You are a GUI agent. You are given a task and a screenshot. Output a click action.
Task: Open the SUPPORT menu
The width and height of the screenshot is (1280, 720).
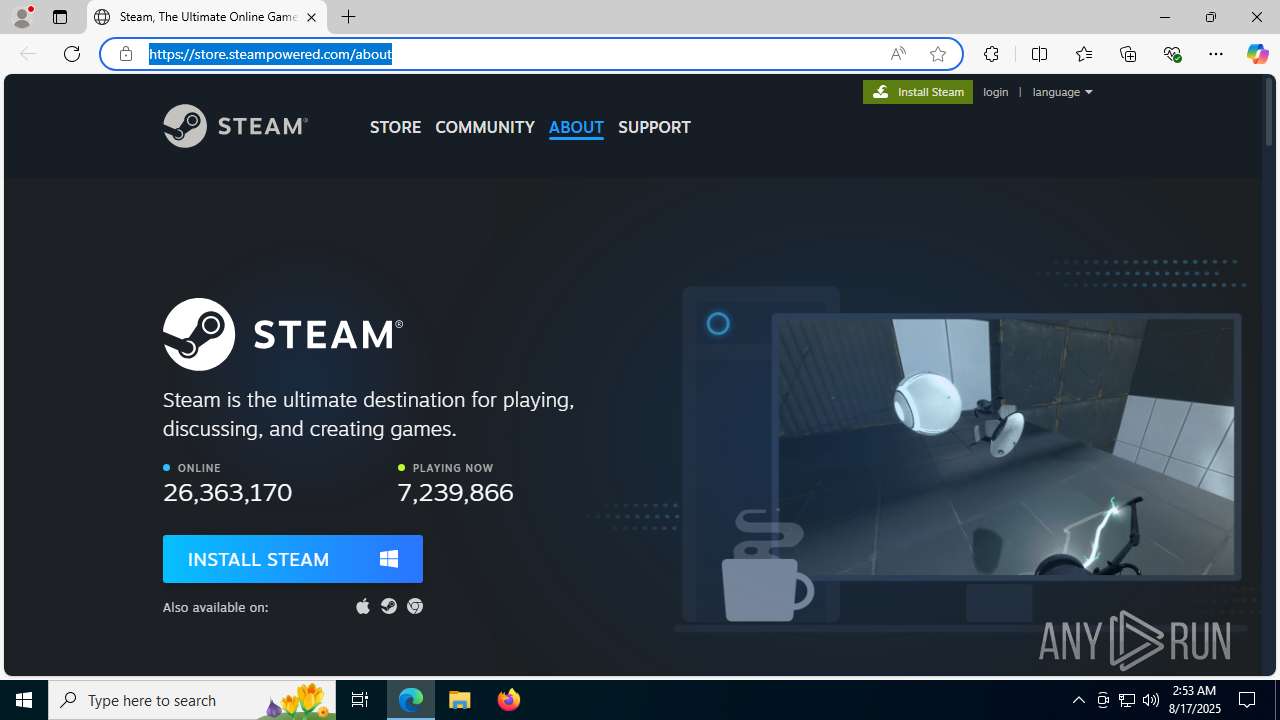click(654, 127)
